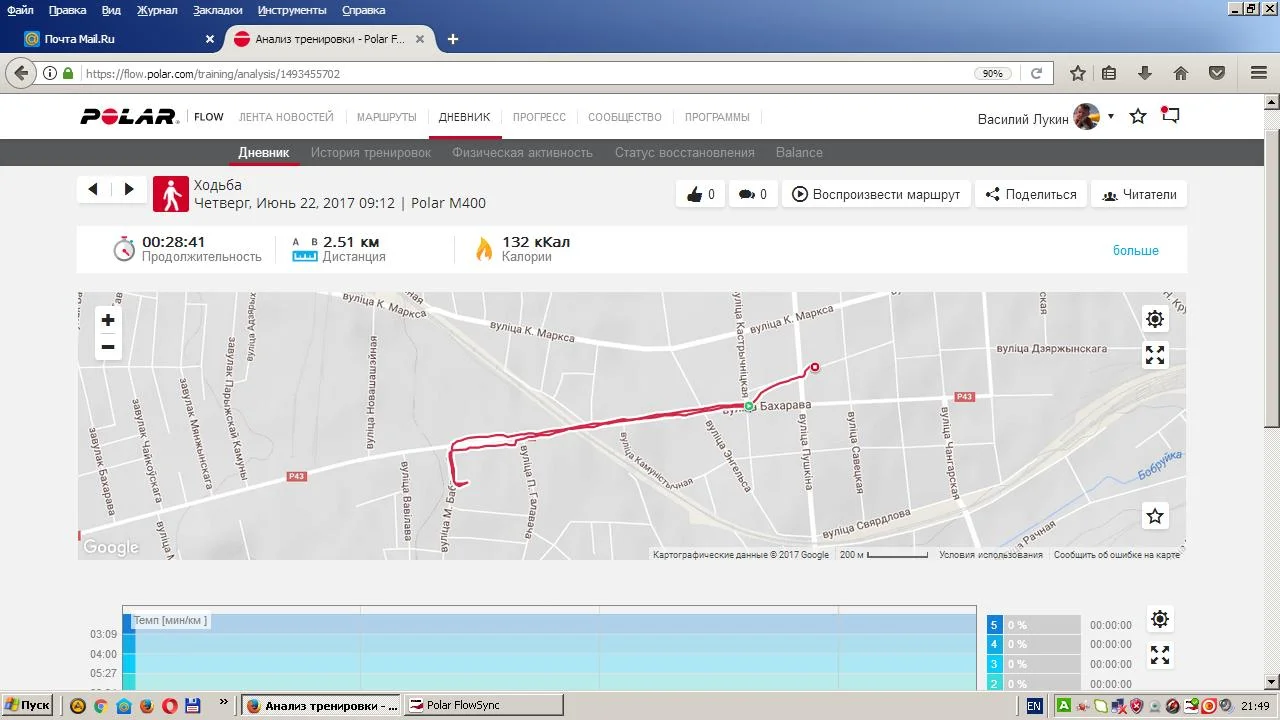Screen dimensions: 1280x720
Task: Select Статус восстановления sub-tab
Action: point(685,152)
